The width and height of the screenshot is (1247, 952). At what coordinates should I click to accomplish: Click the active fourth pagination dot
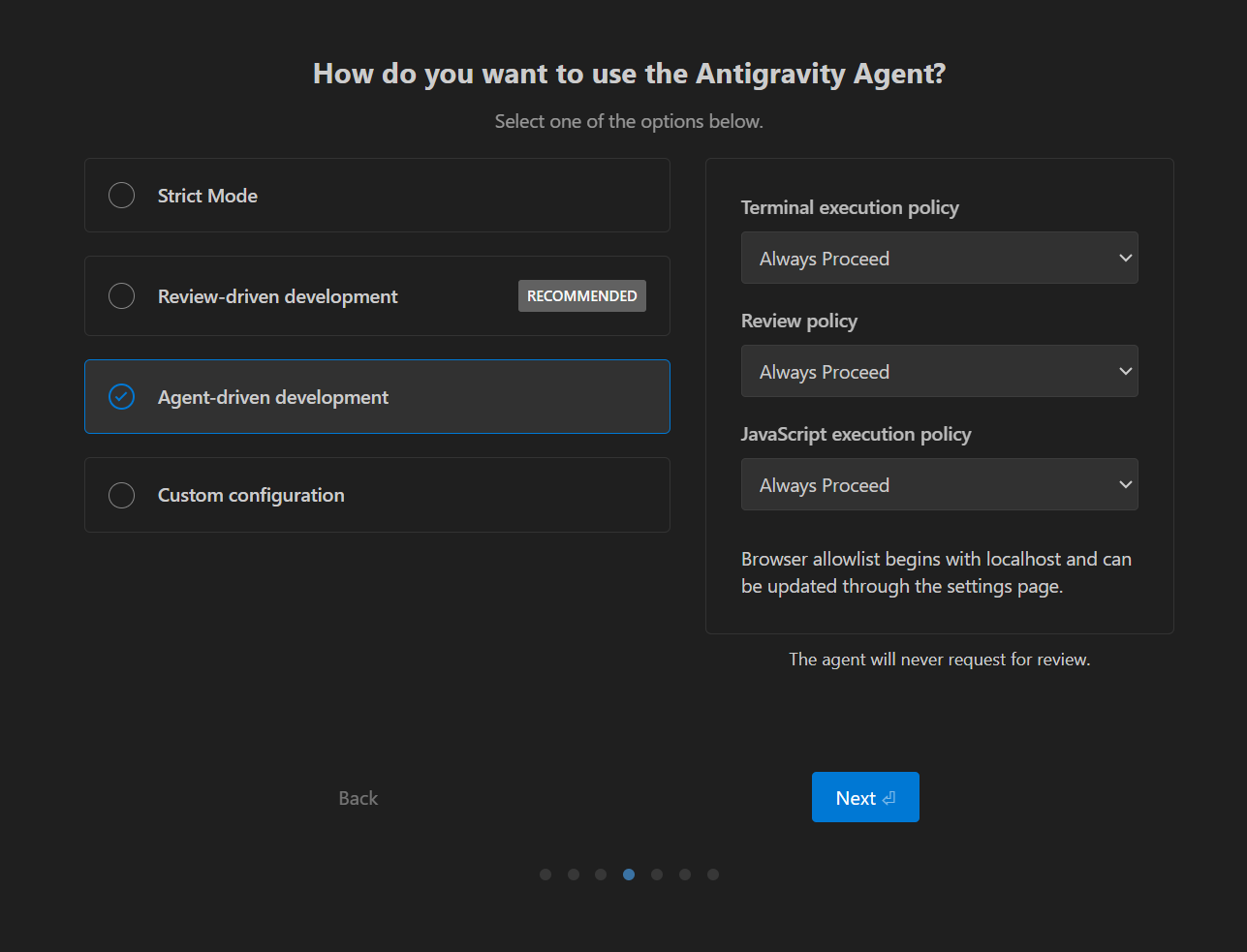pyautogui.click(x=629, y=875)
